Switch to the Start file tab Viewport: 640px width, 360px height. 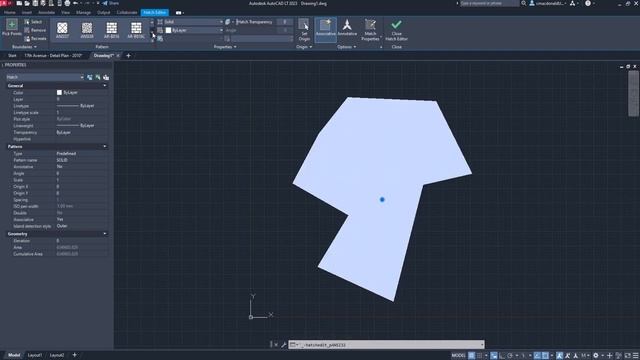coord(12,56)
